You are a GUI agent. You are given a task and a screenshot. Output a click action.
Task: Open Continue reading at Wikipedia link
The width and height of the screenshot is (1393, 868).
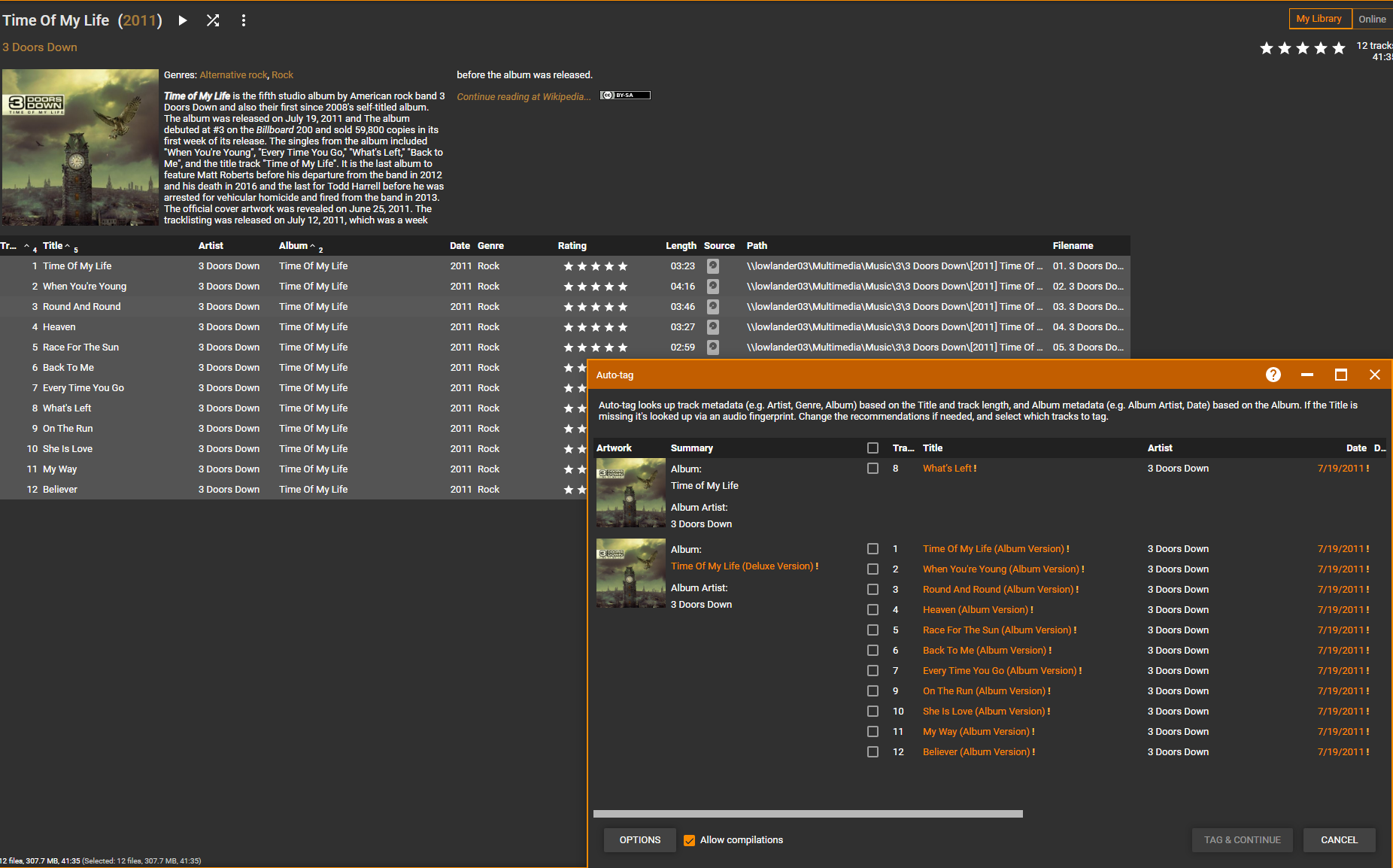tap(524, 97)
